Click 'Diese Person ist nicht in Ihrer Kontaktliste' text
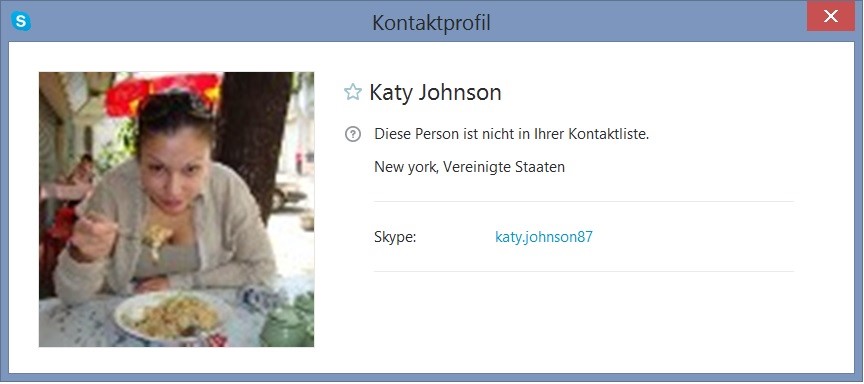The image size is (864, 384). click(511, 134)
